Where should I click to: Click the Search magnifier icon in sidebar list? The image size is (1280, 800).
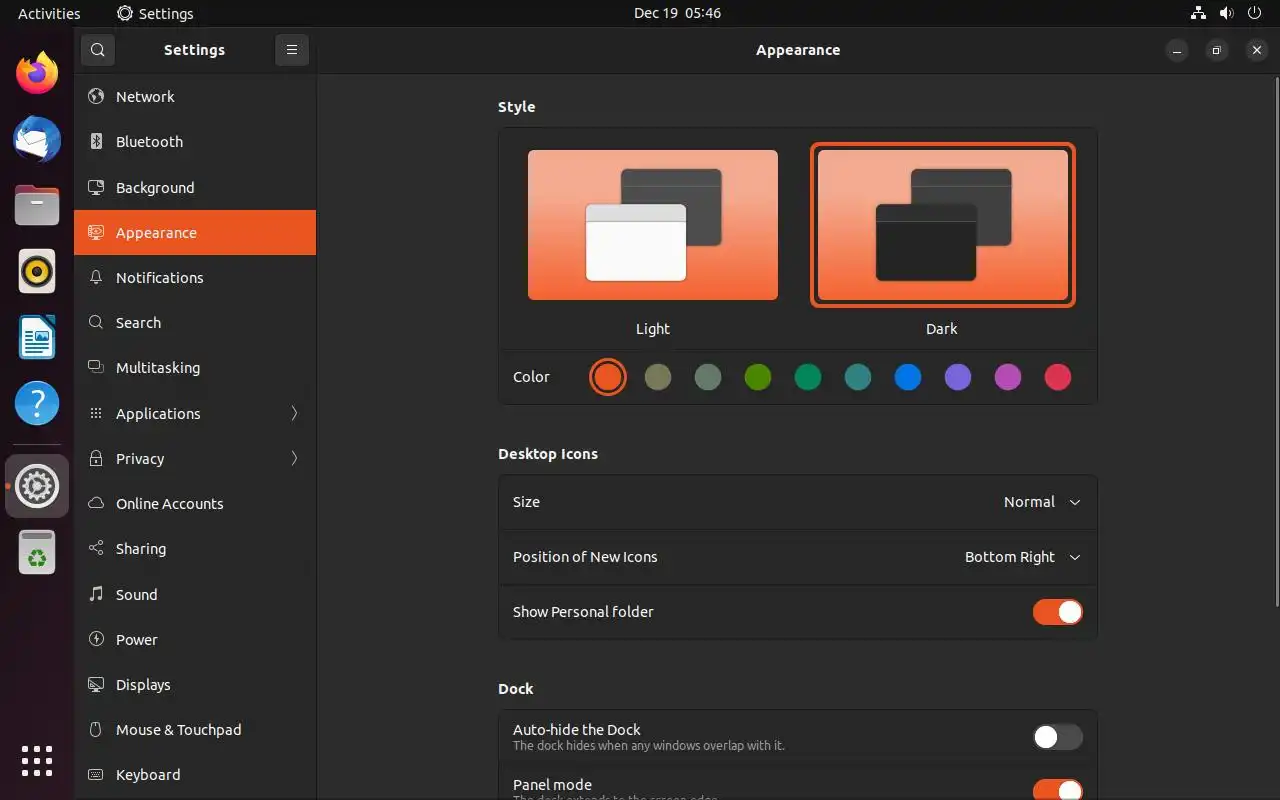[96, 322]
